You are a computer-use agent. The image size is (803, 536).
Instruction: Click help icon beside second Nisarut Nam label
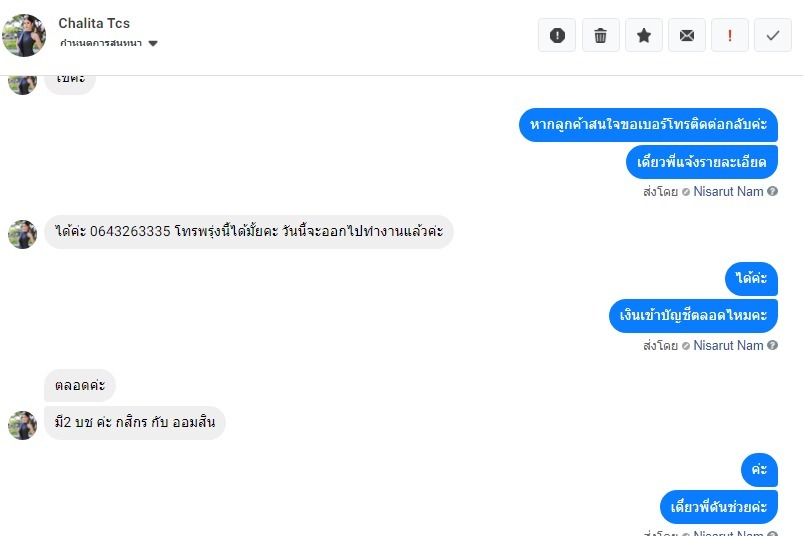(x=773, y=345)
